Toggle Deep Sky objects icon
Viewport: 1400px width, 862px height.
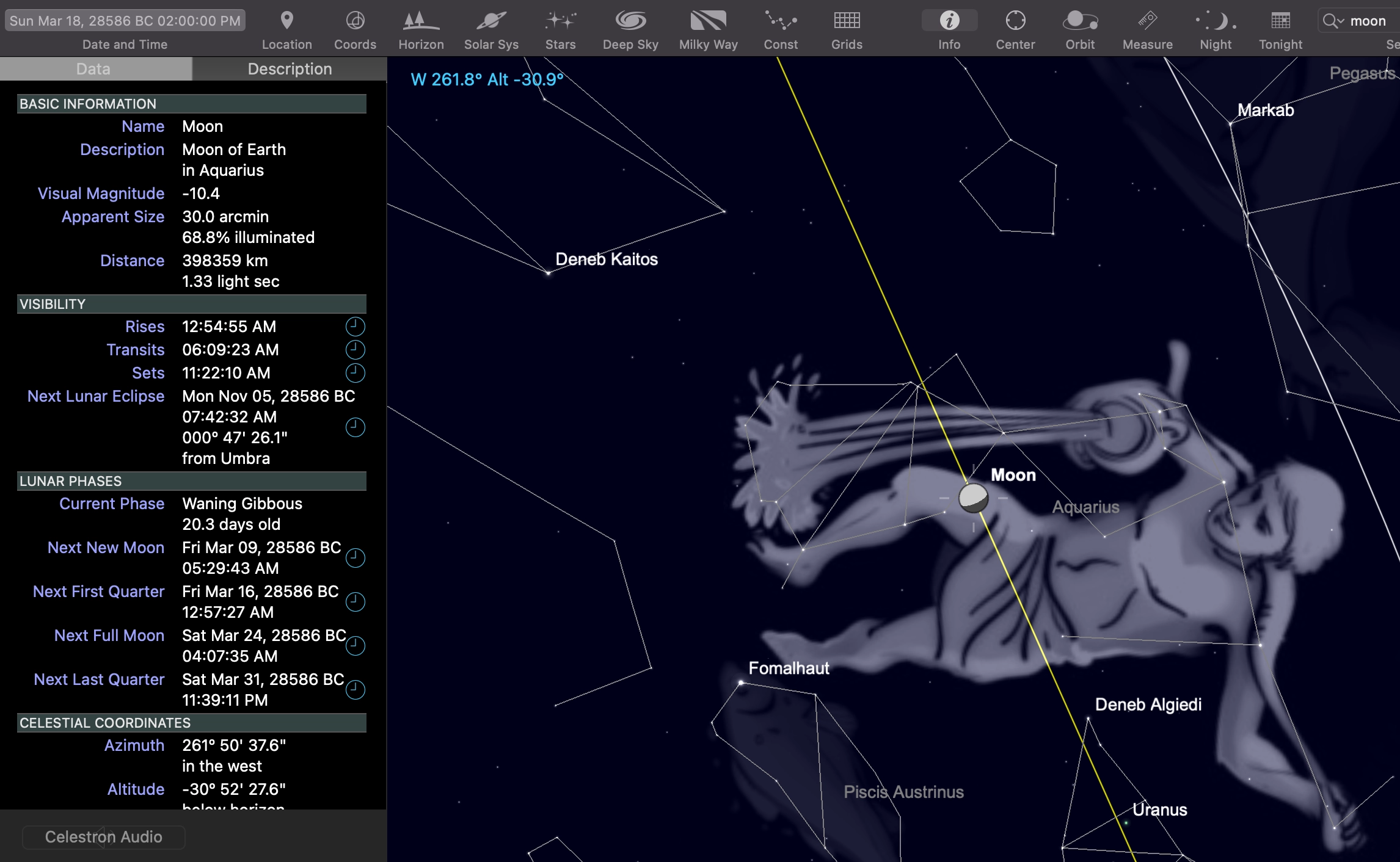tap(630, 21)
